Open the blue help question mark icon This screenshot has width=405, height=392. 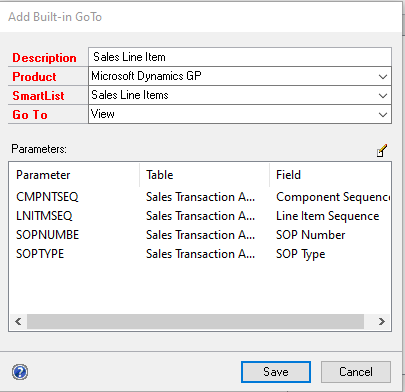20,372
